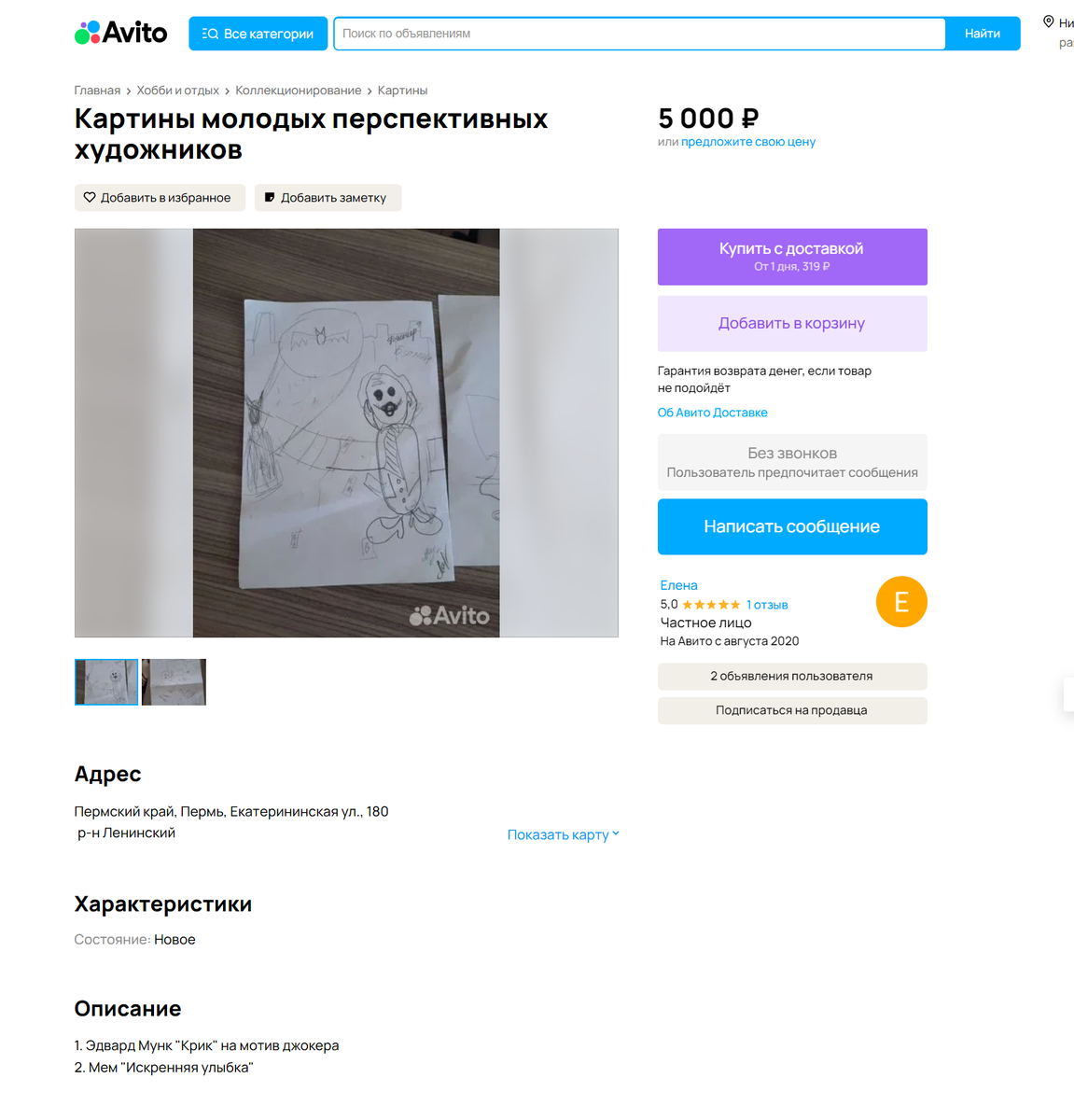The image size is (1074, 1120).
Task: Go to Коллекционирование breadcrumb
Action: pyautogui.click(x=299, y=91)
